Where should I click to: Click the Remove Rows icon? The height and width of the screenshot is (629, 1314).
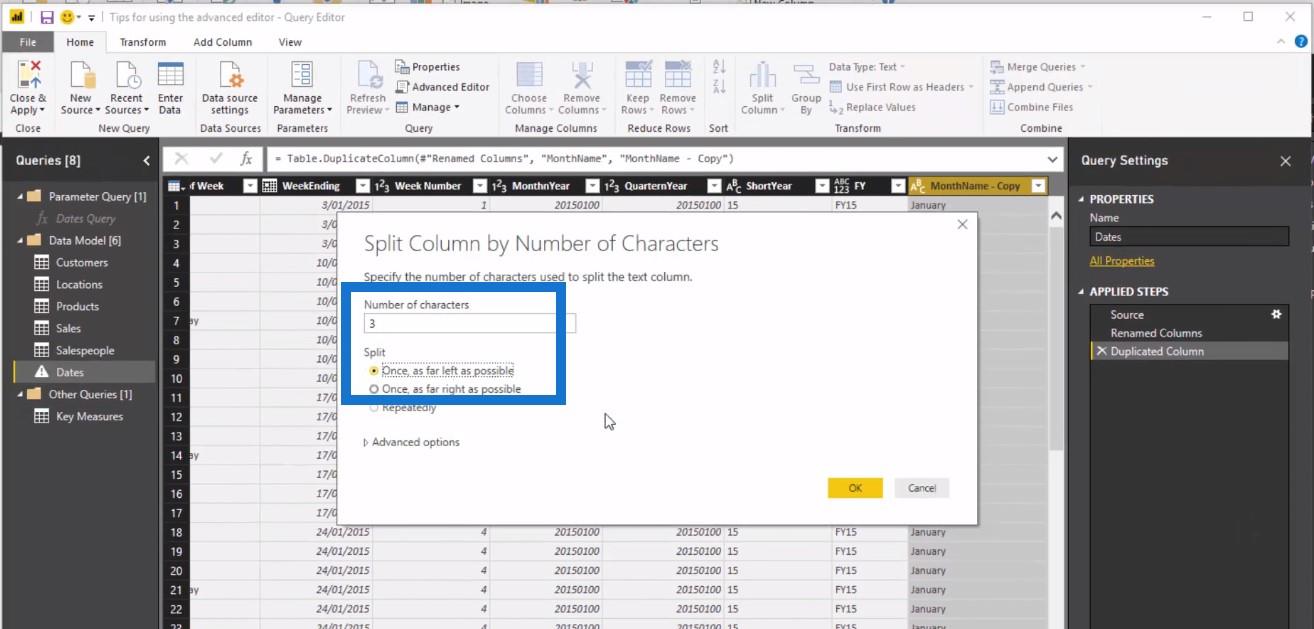pos(678,75)
